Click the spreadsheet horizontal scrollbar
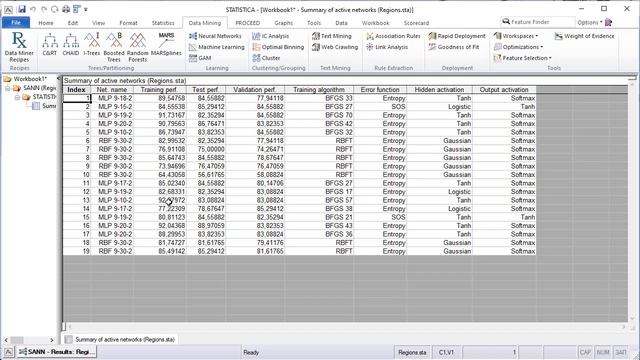 coord(346,327)
